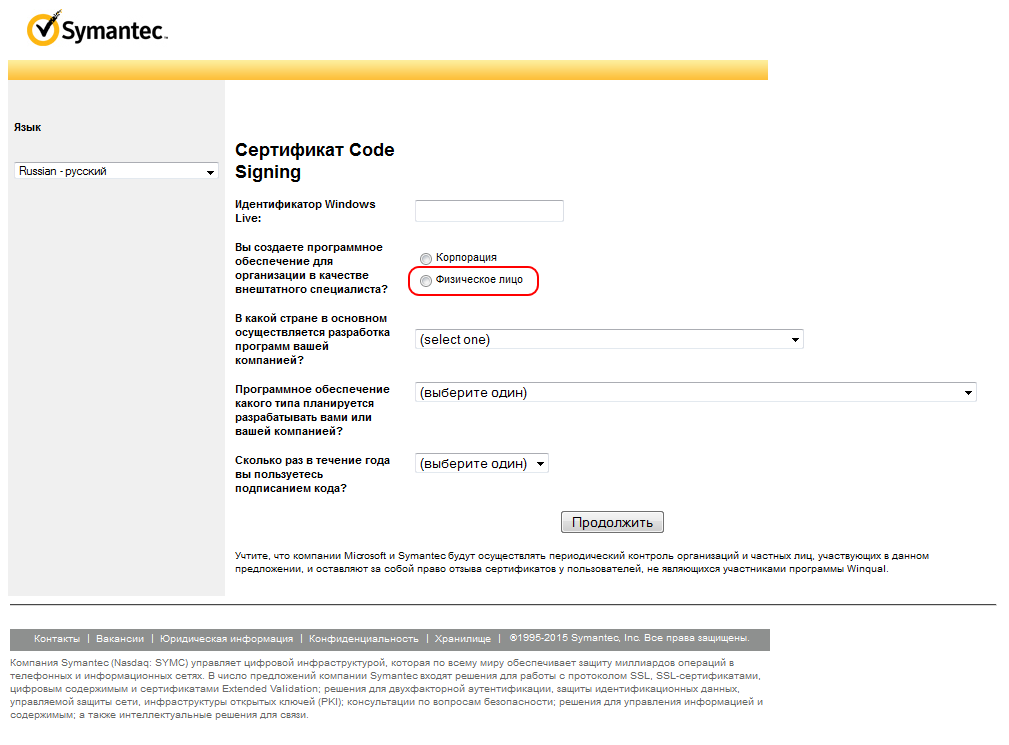Select the Корпорация radio button
1009x745 pixels.
pos(426,258)
